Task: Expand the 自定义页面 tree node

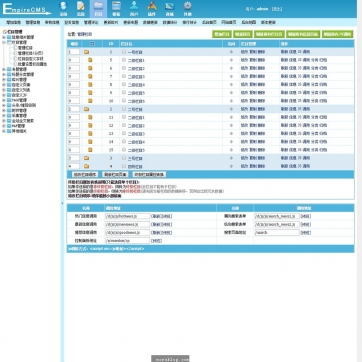Action: pyautogui.click(x=4, y=85)
